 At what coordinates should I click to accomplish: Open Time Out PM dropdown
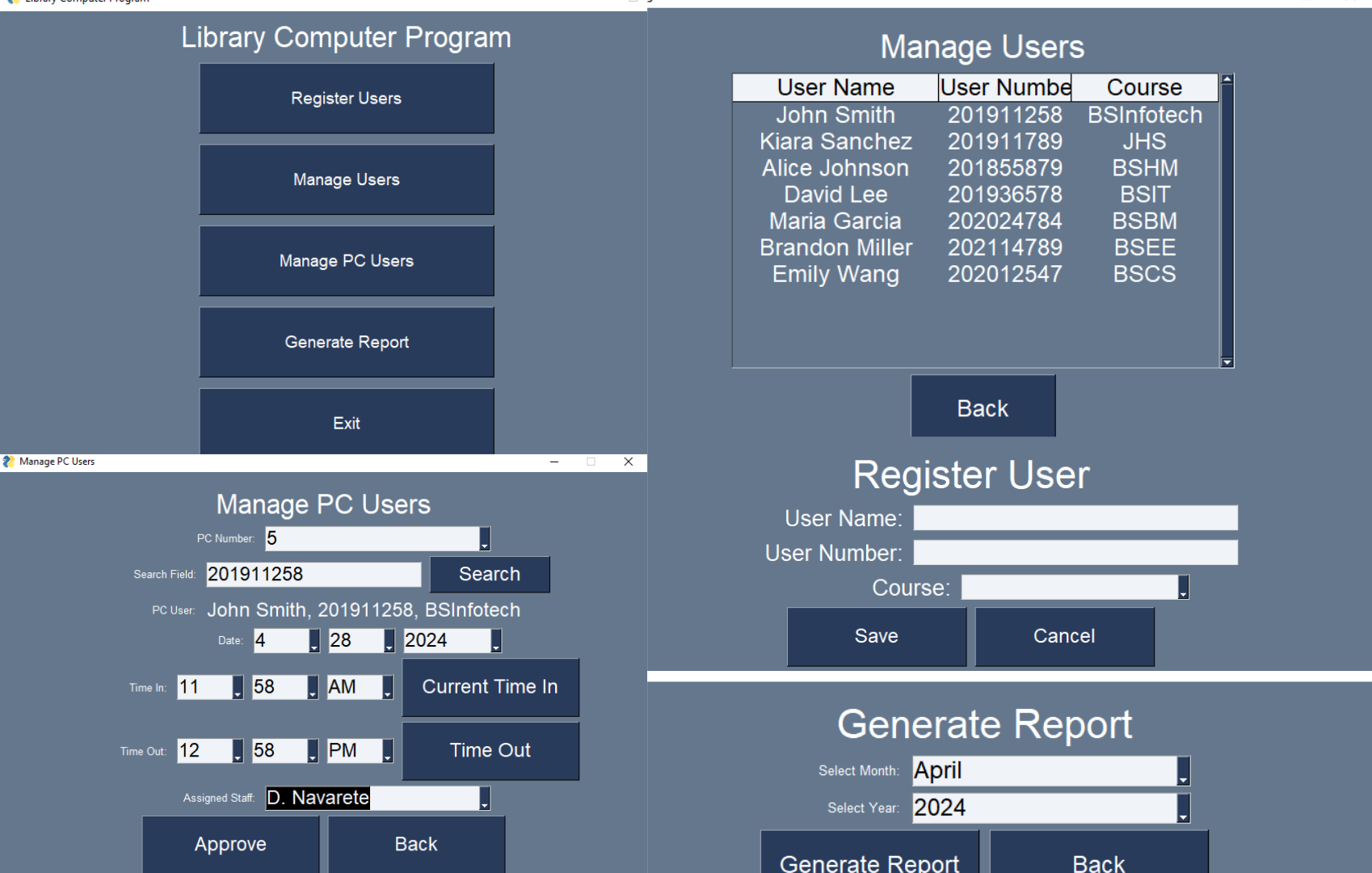[x=388, y=751]
